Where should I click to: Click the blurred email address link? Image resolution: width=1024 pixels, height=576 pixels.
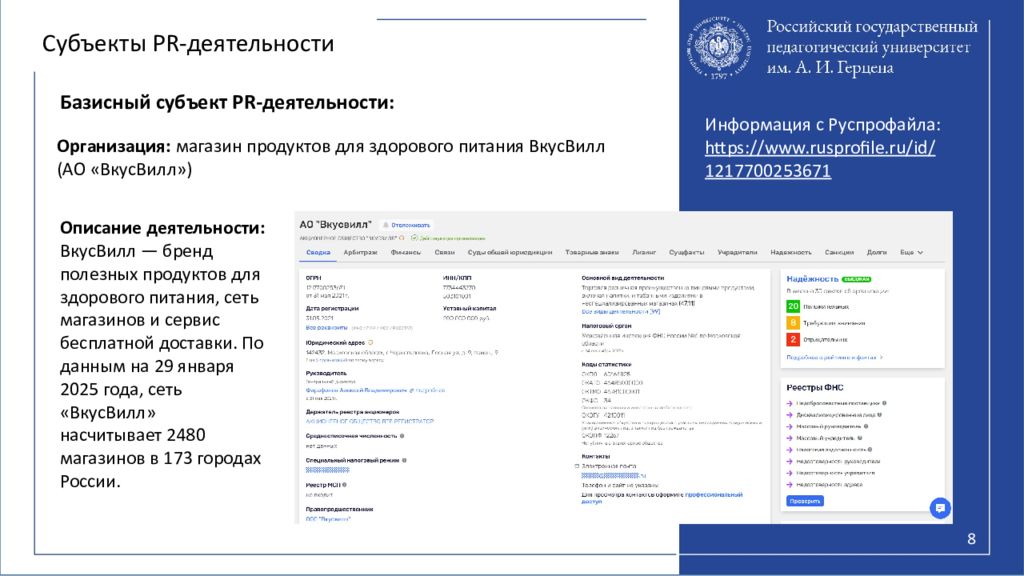(614, 475)
